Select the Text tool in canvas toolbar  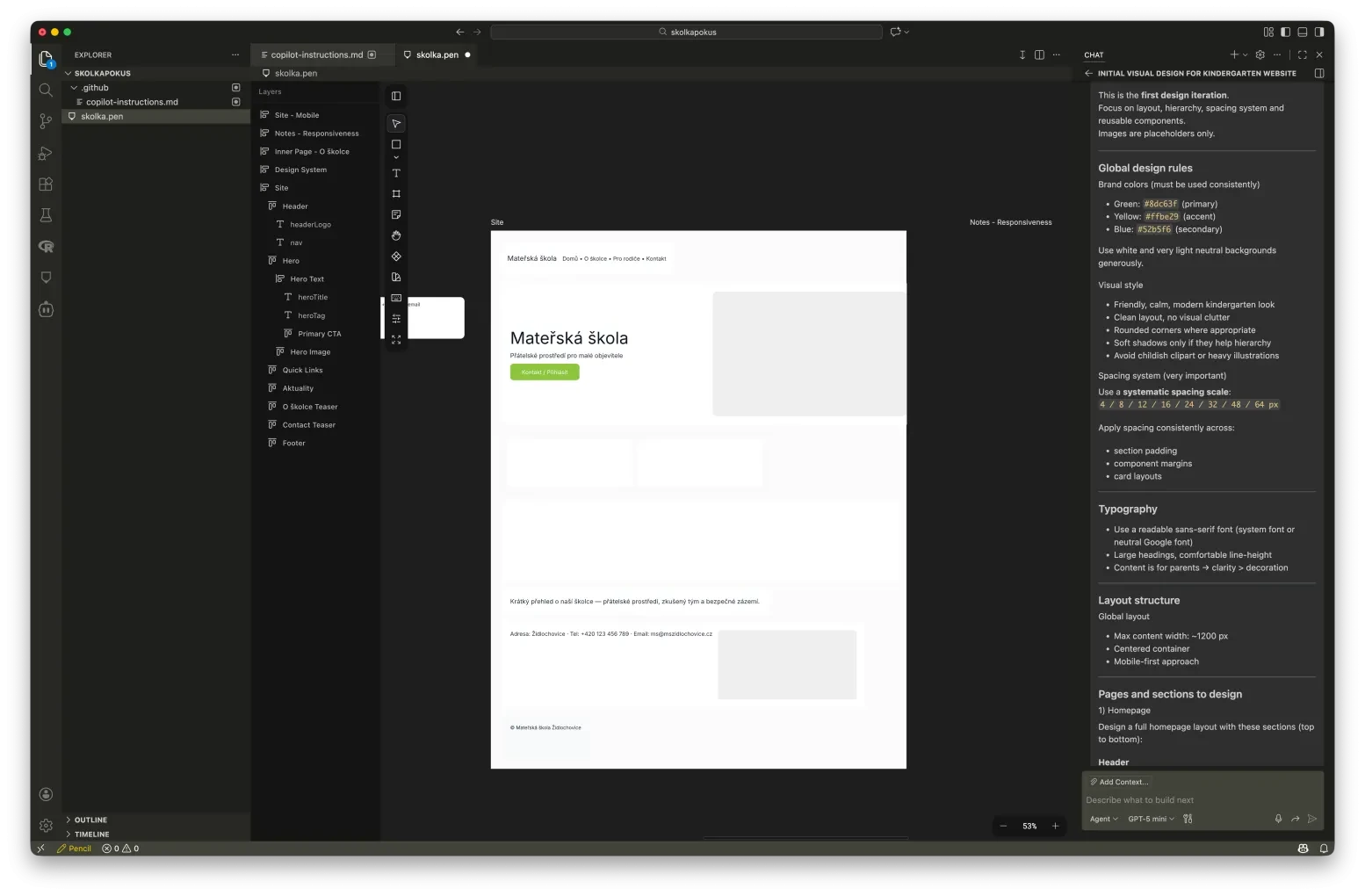tap(396, 173)
